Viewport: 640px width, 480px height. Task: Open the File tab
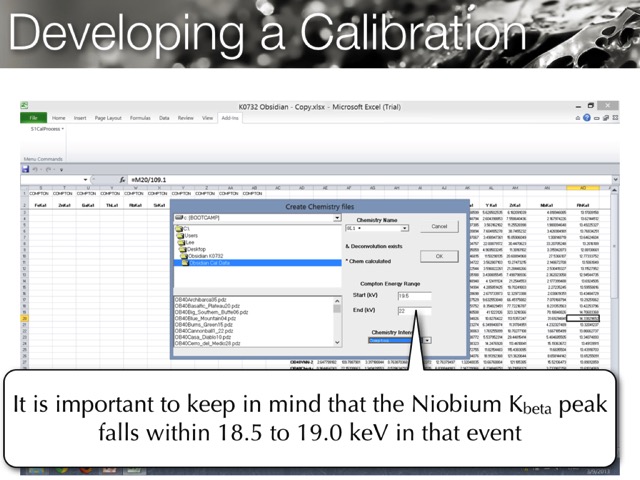pos(34,117)
